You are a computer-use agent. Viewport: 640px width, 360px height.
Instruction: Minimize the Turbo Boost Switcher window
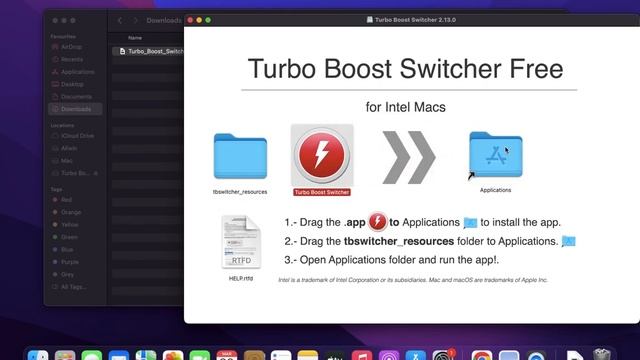(x=199, y=20)
